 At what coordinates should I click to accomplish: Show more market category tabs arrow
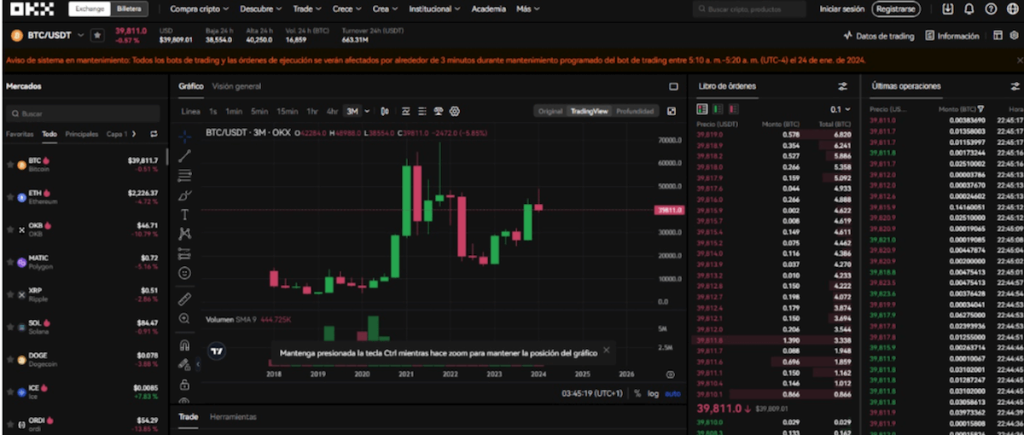[134, 134]
